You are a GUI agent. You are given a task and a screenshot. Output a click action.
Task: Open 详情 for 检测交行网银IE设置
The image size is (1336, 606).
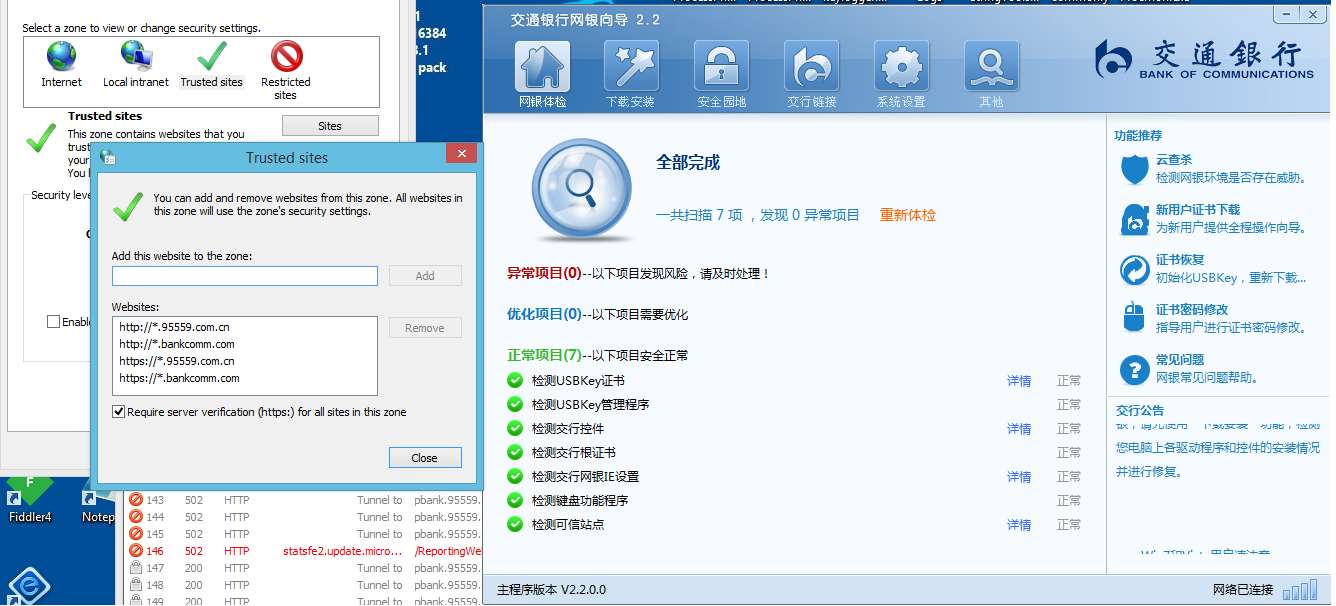click(1019, 477)
